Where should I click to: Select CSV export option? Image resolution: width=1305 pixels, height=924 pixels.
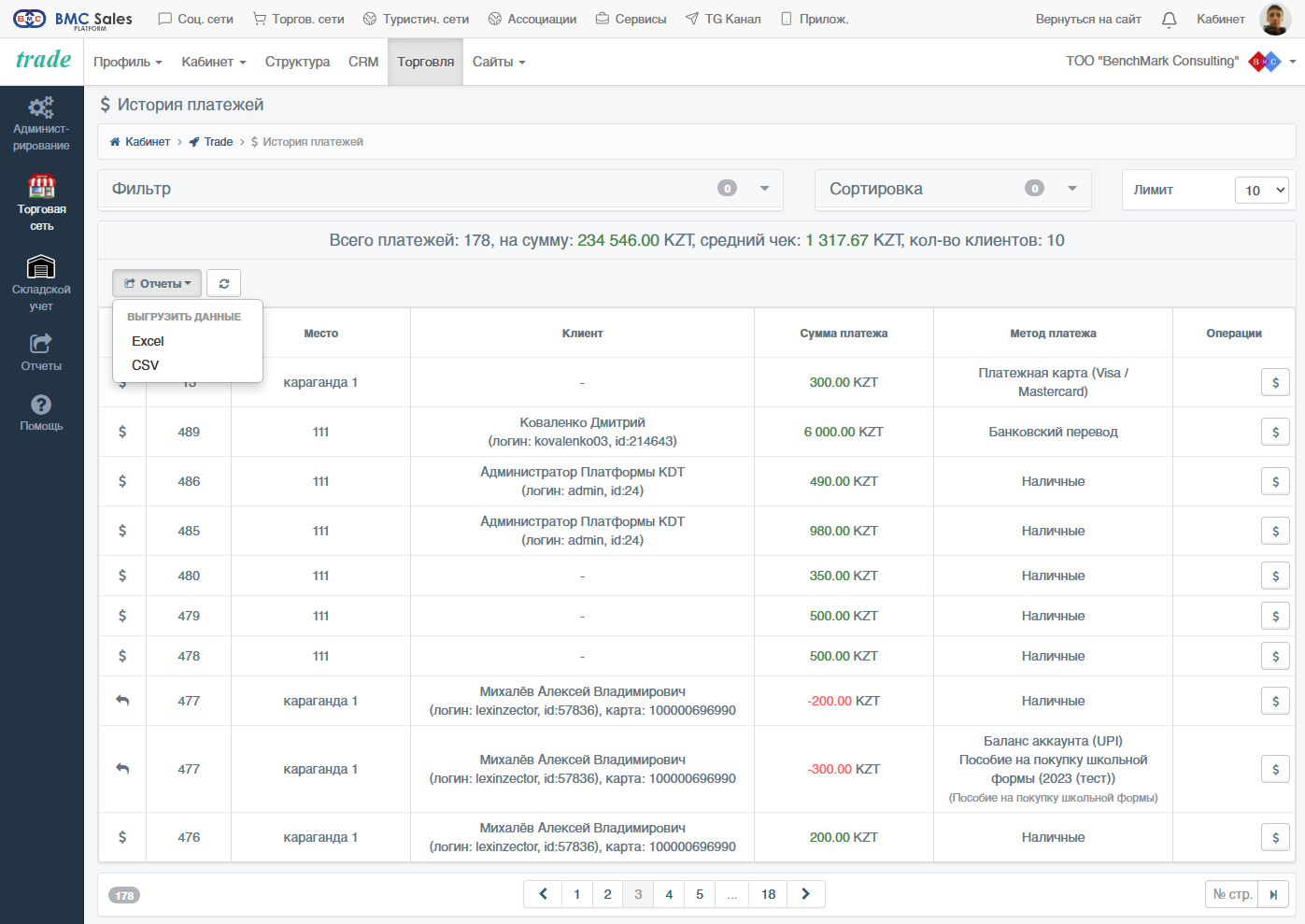(146, 365)
